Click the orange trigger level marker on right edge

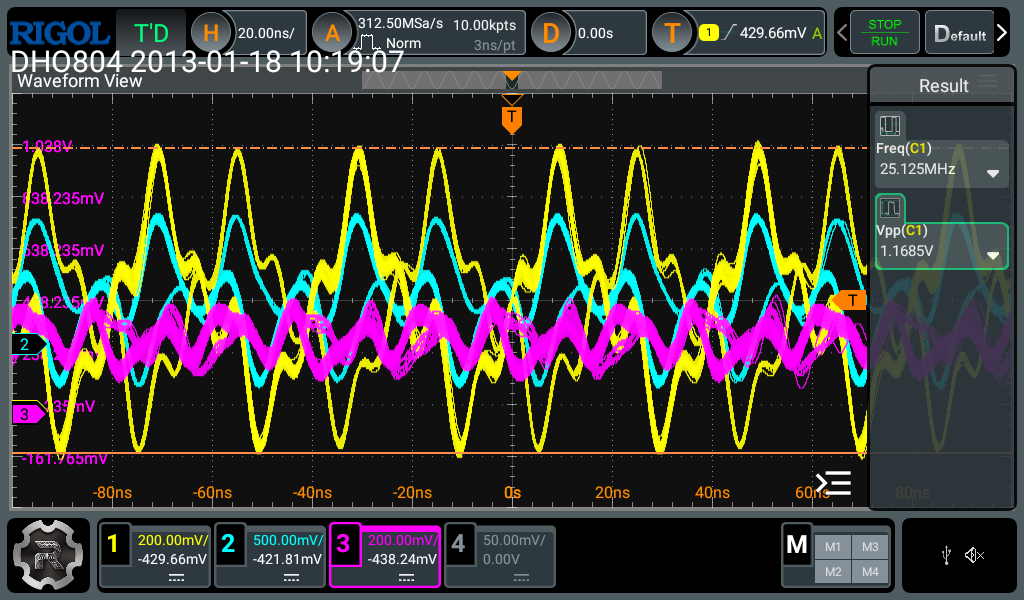850,300
